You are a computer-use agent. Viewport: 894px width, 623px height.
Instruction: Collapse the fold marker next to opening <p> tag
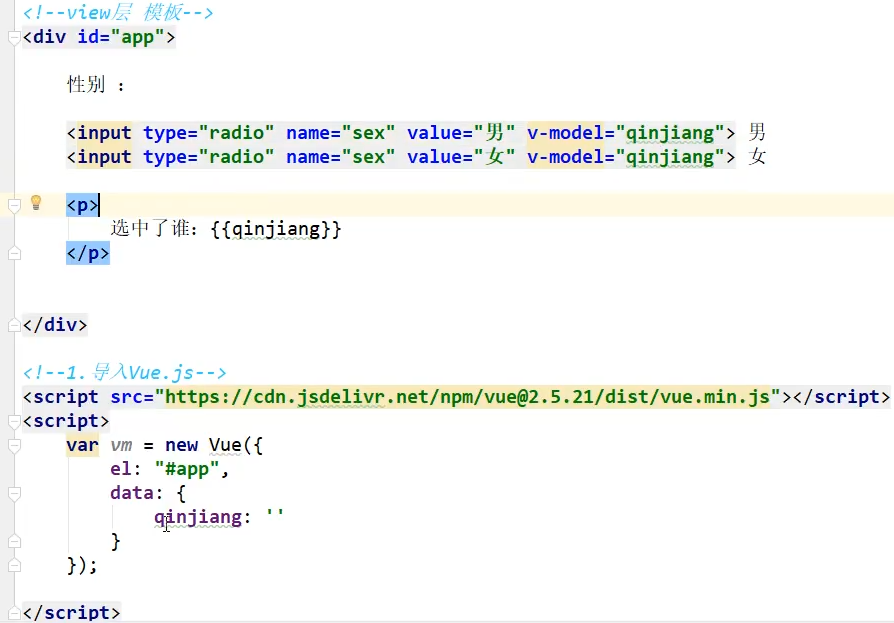(14, 205)
